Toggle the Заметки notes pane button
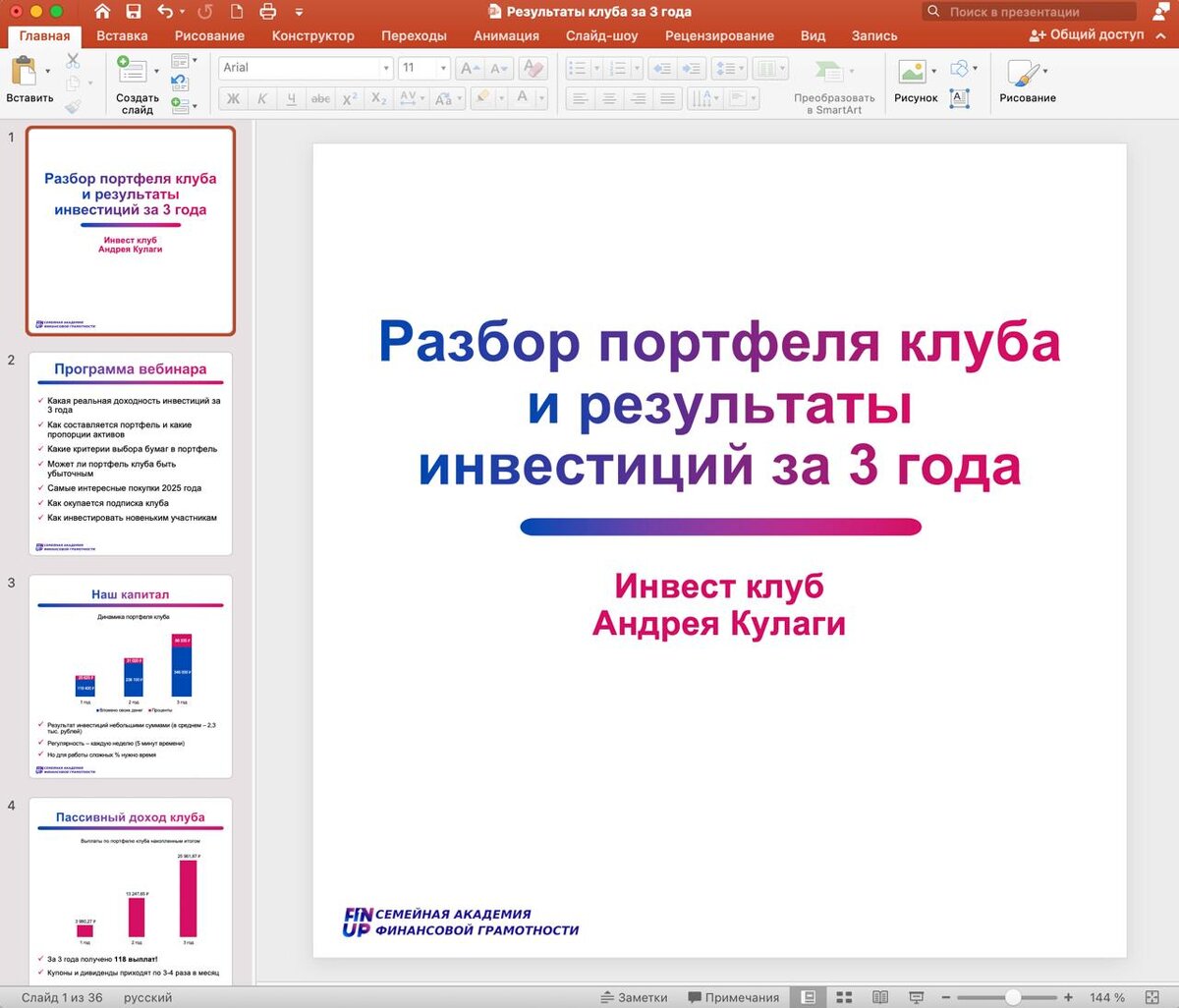Image resolution: width=1179 pixels, height=1008 pixels. 635,997
